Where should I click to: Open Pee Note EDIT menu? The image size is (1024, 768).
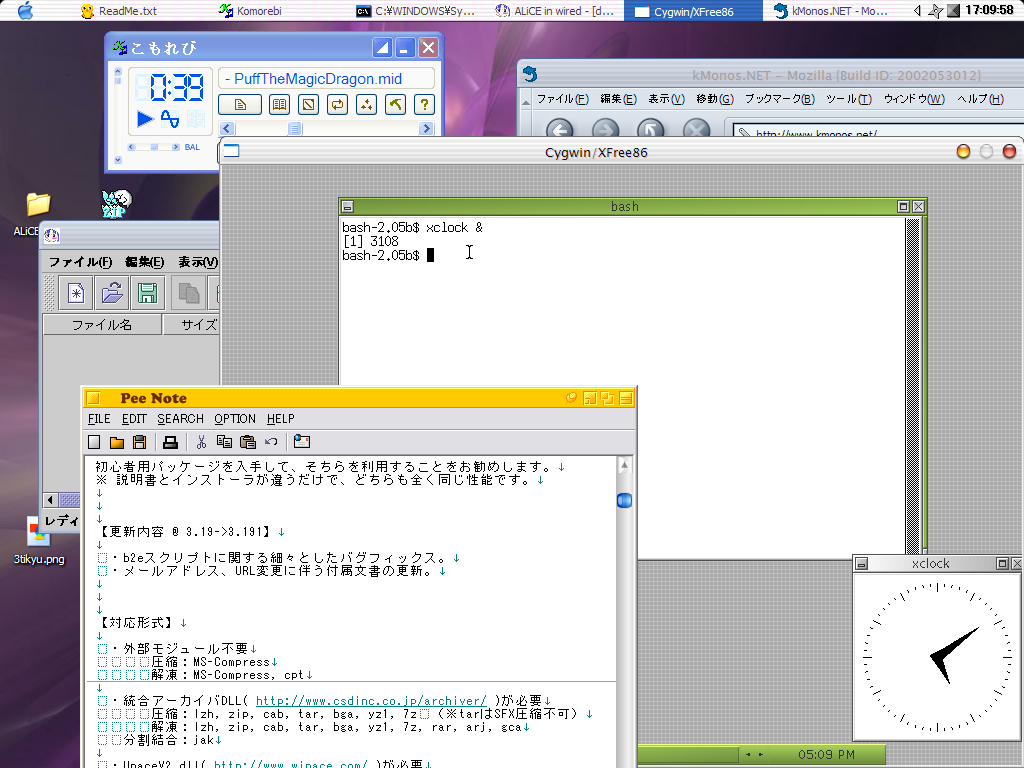tap(134, 419)
